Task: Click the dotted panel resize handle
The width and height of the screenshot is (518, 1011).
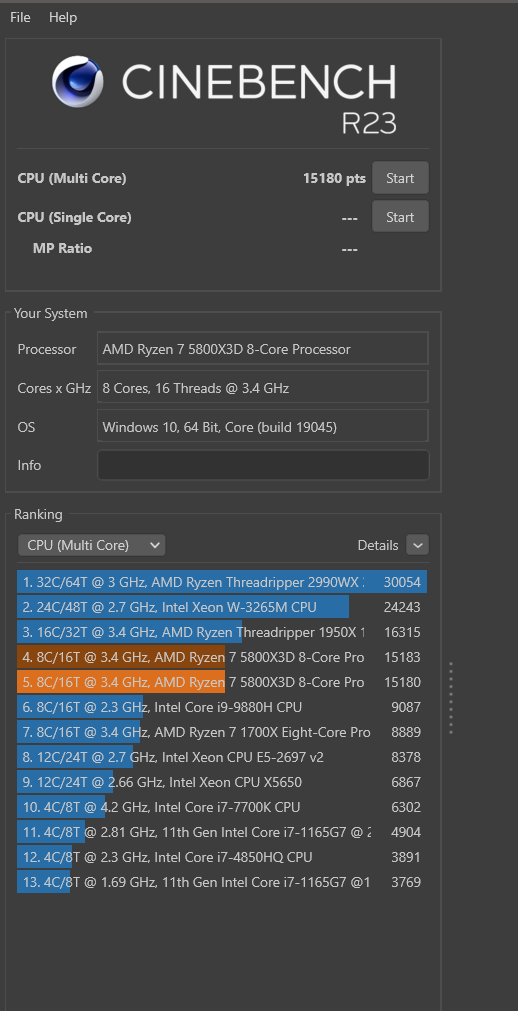Action: tap(451, 698)
